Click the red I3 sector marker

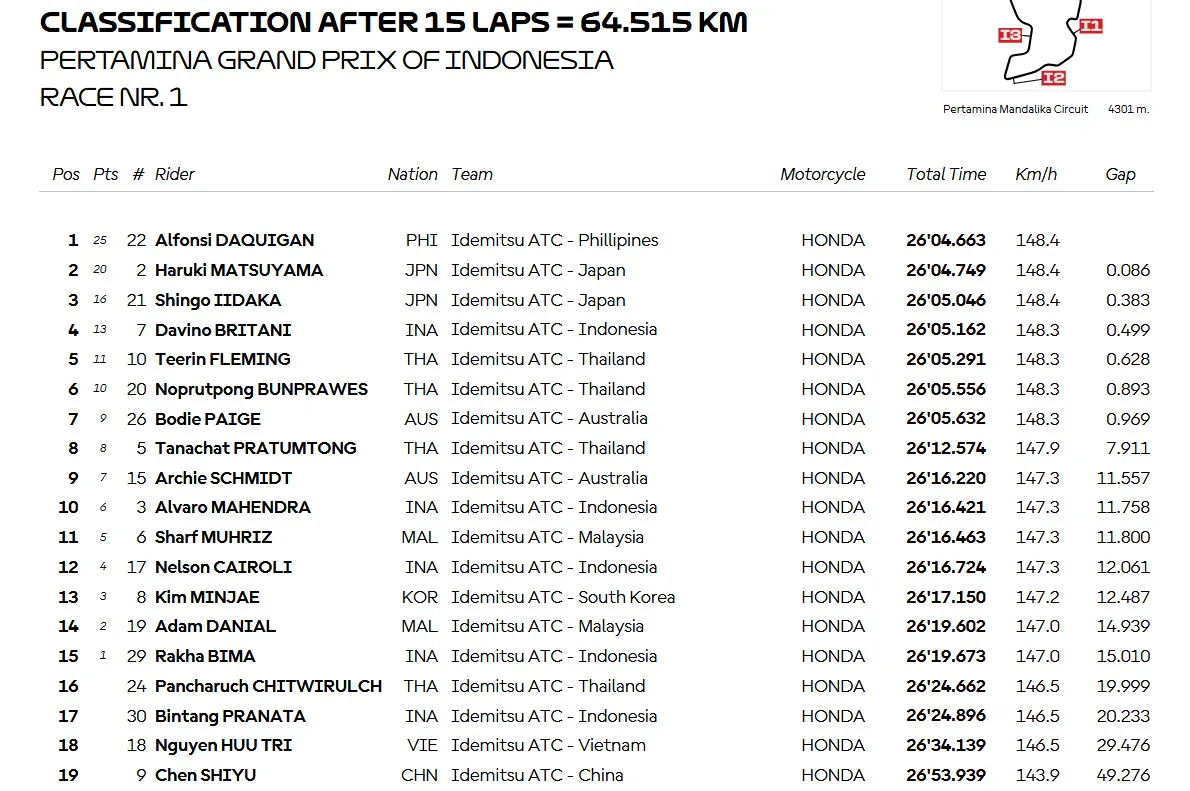[x=1010, y=36]
